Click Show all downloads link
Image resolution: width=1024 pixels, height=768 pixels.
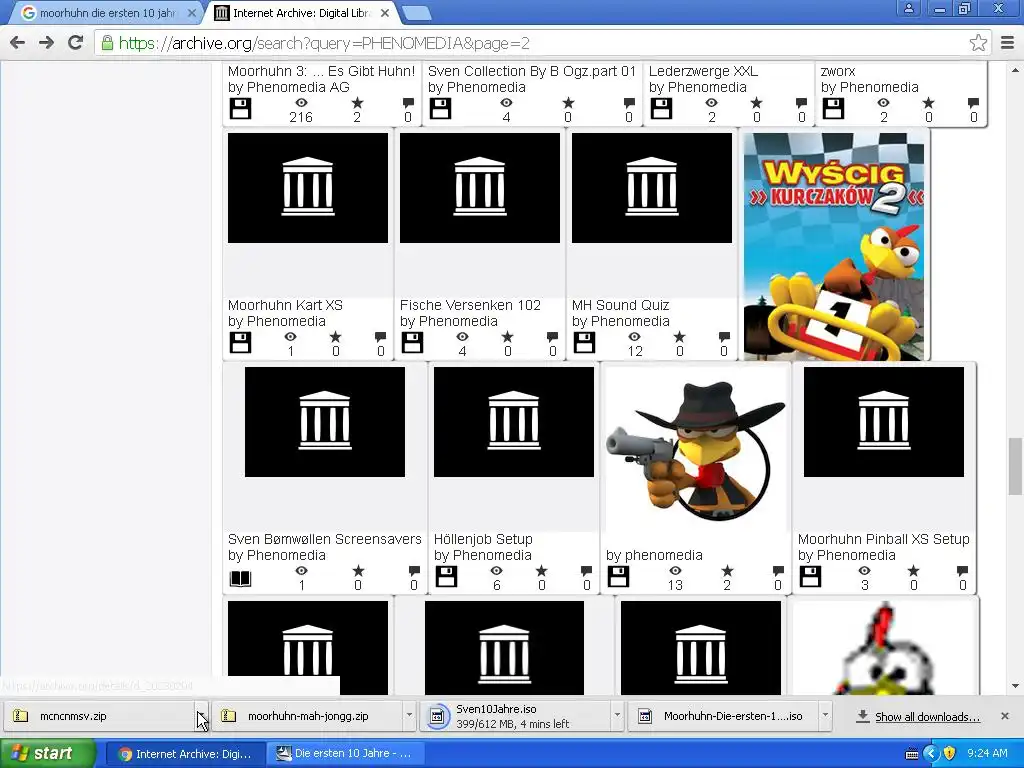pos(927,716)
